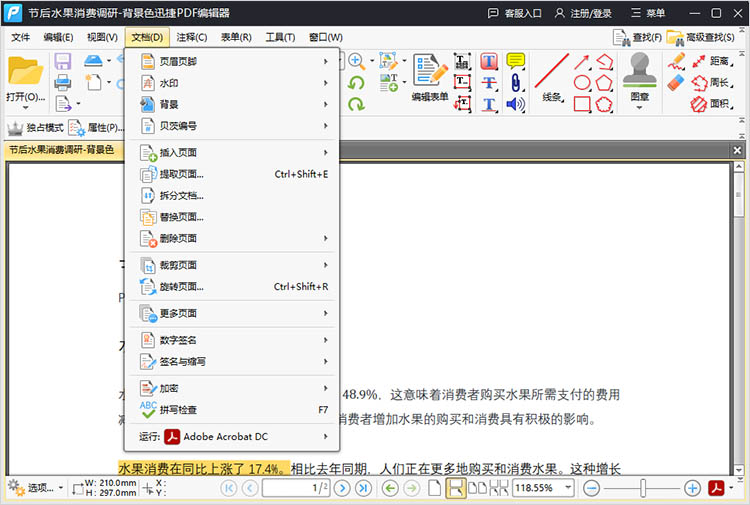Open the 注释(C) menu

pos(191,37)
